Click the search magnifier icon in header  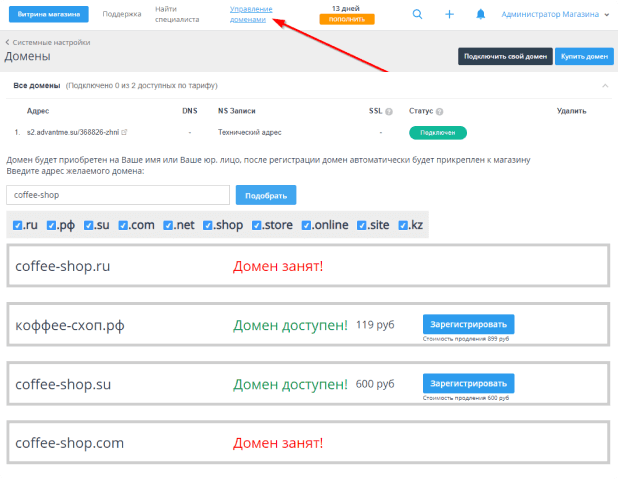[x=417, y=15]
